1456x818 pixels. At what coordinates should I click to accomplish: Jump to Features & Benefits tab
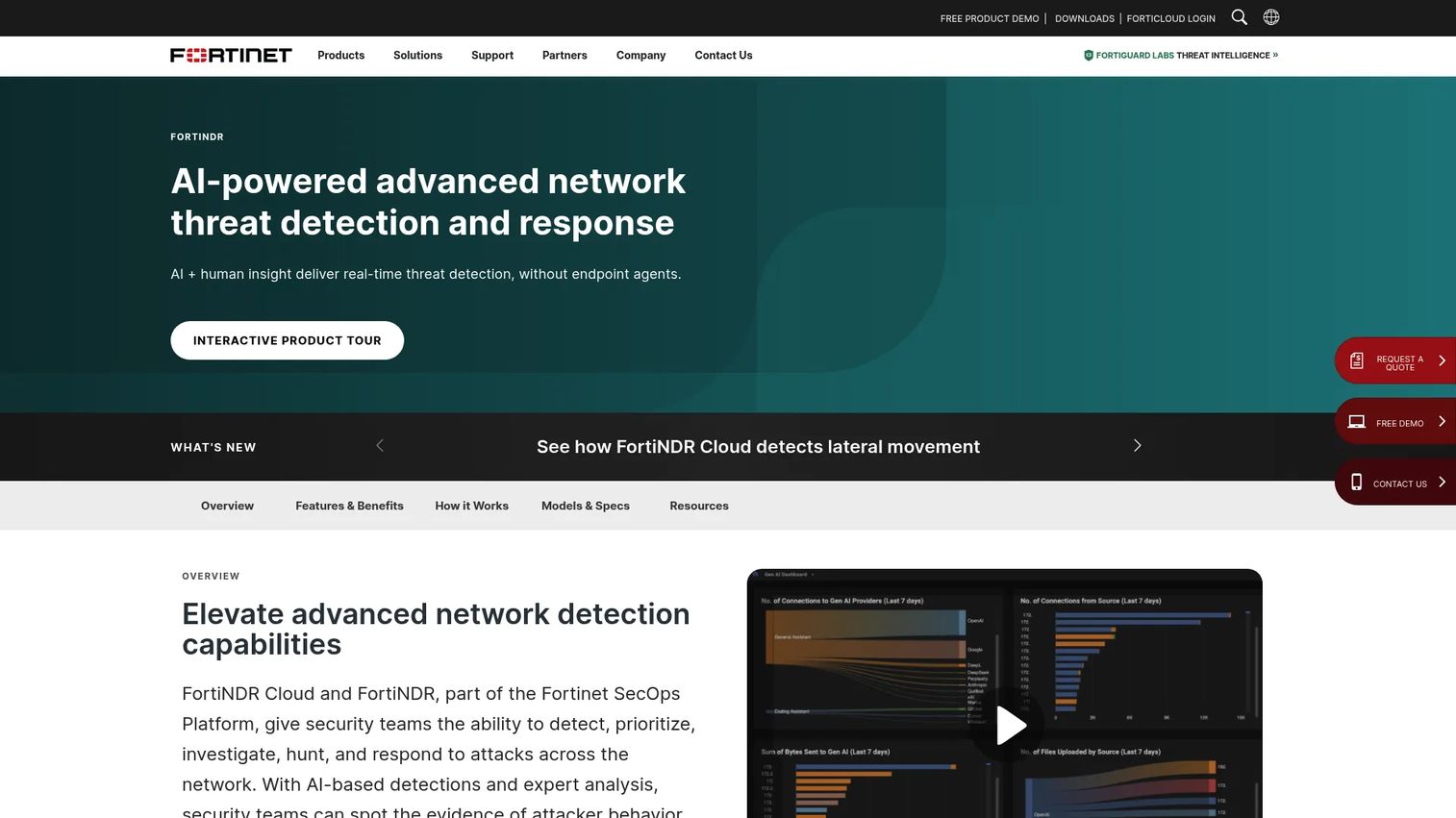pos(350,506)
